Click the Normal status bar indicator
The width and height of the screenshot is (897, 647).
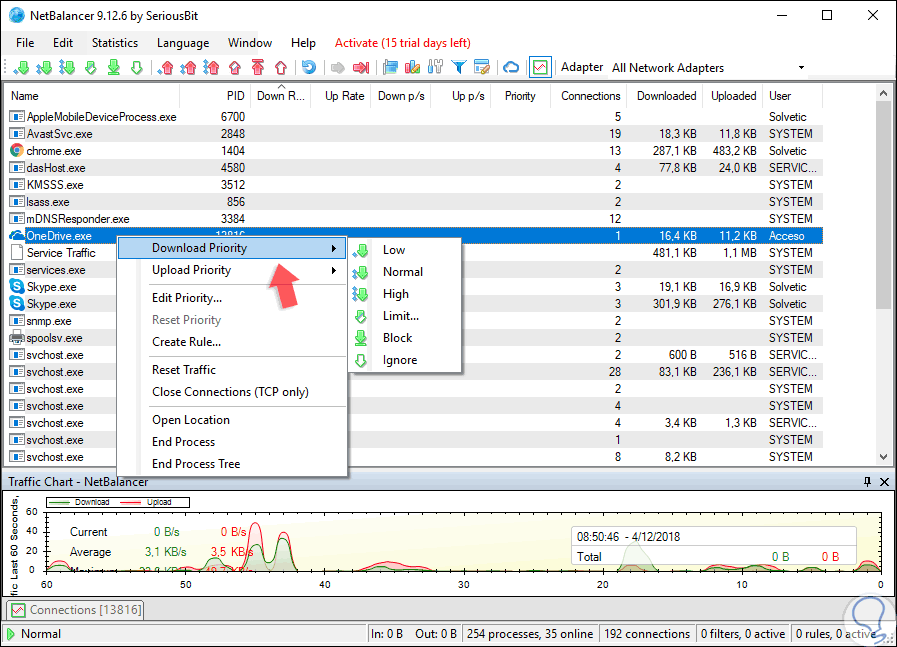33,634
